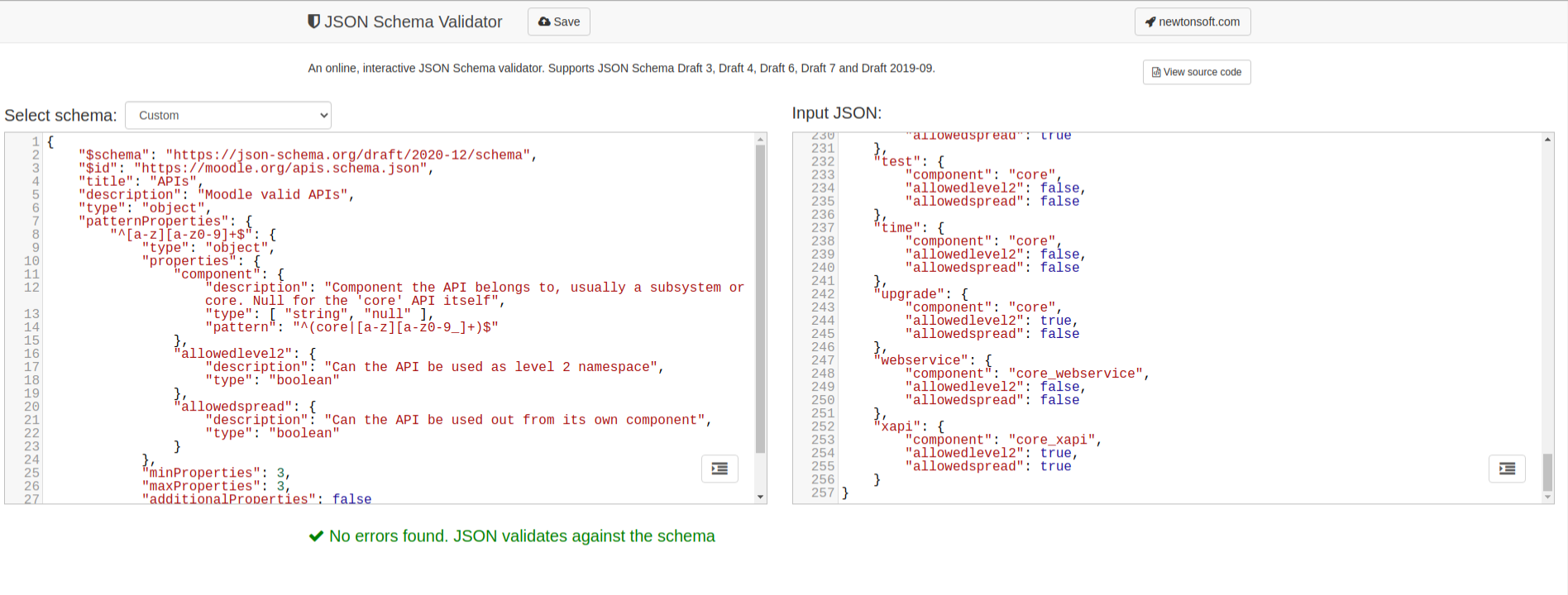Click the format schema icon button
1568x595 pixels.
click(719, 469)
